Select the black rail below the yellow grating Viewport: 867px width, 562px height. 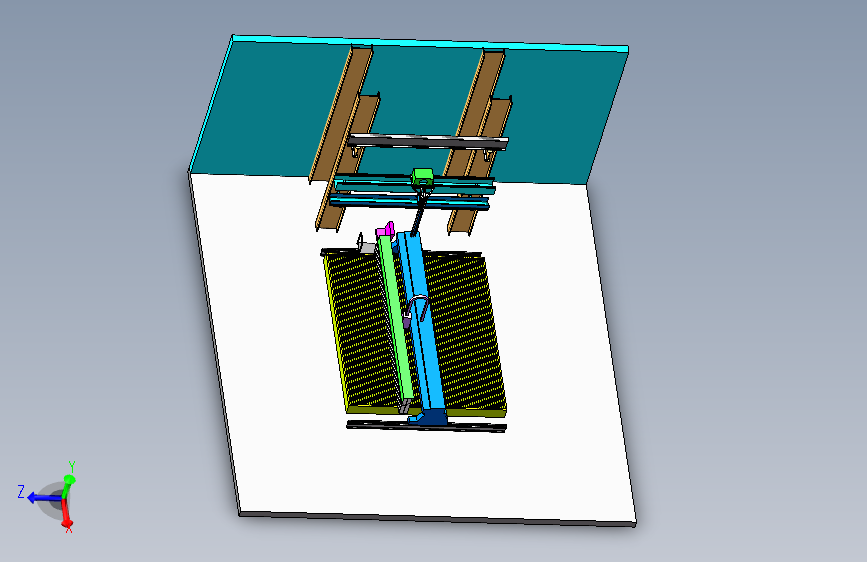(x=426, y=425)
